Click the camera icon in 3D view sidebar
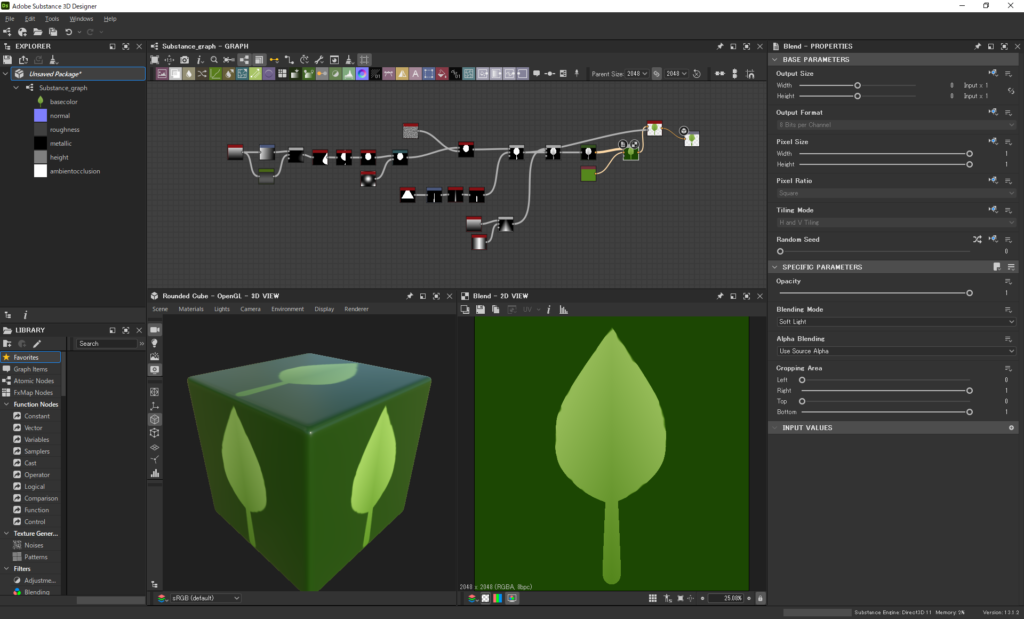The height and width of the screenshot is (619, 1024). [x=155, y=330]
